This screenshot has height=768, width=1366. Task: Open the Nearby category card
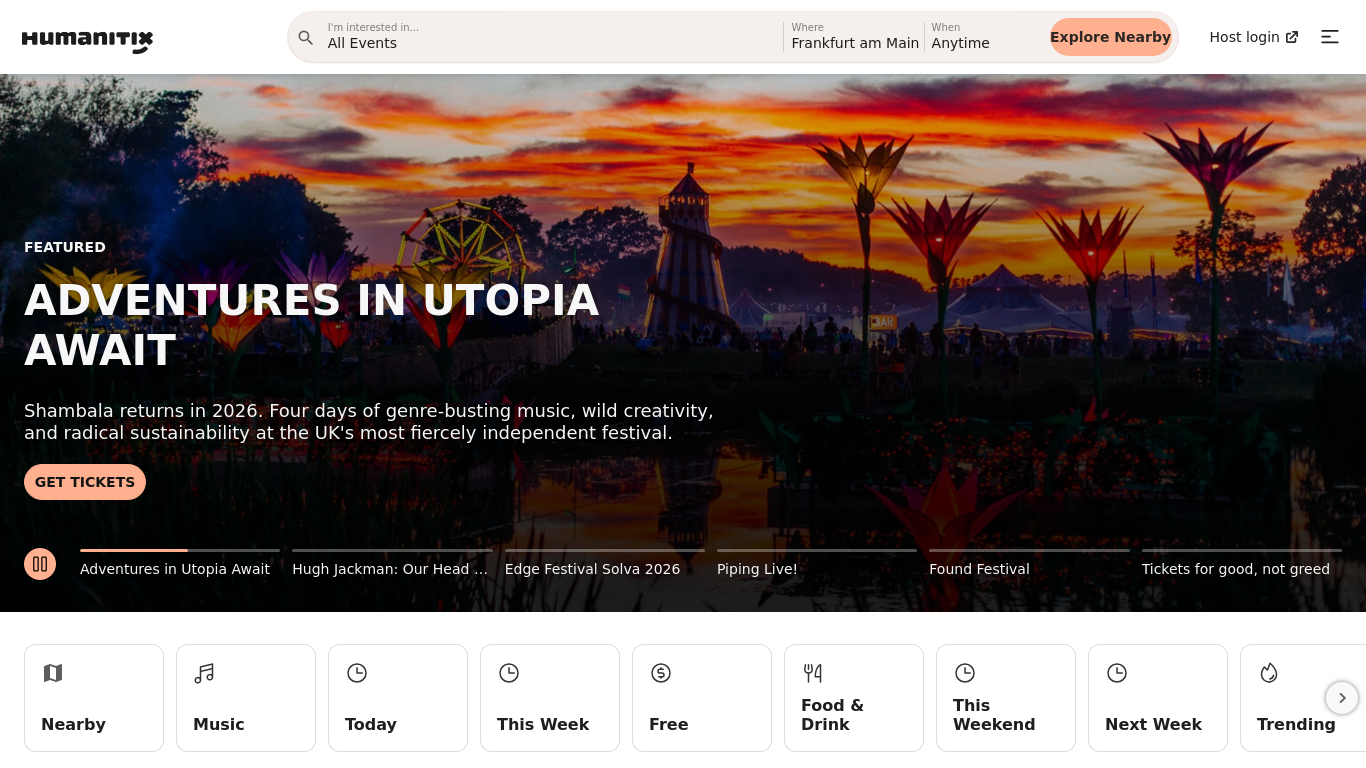pyautogui.click(x=94, y=698)
